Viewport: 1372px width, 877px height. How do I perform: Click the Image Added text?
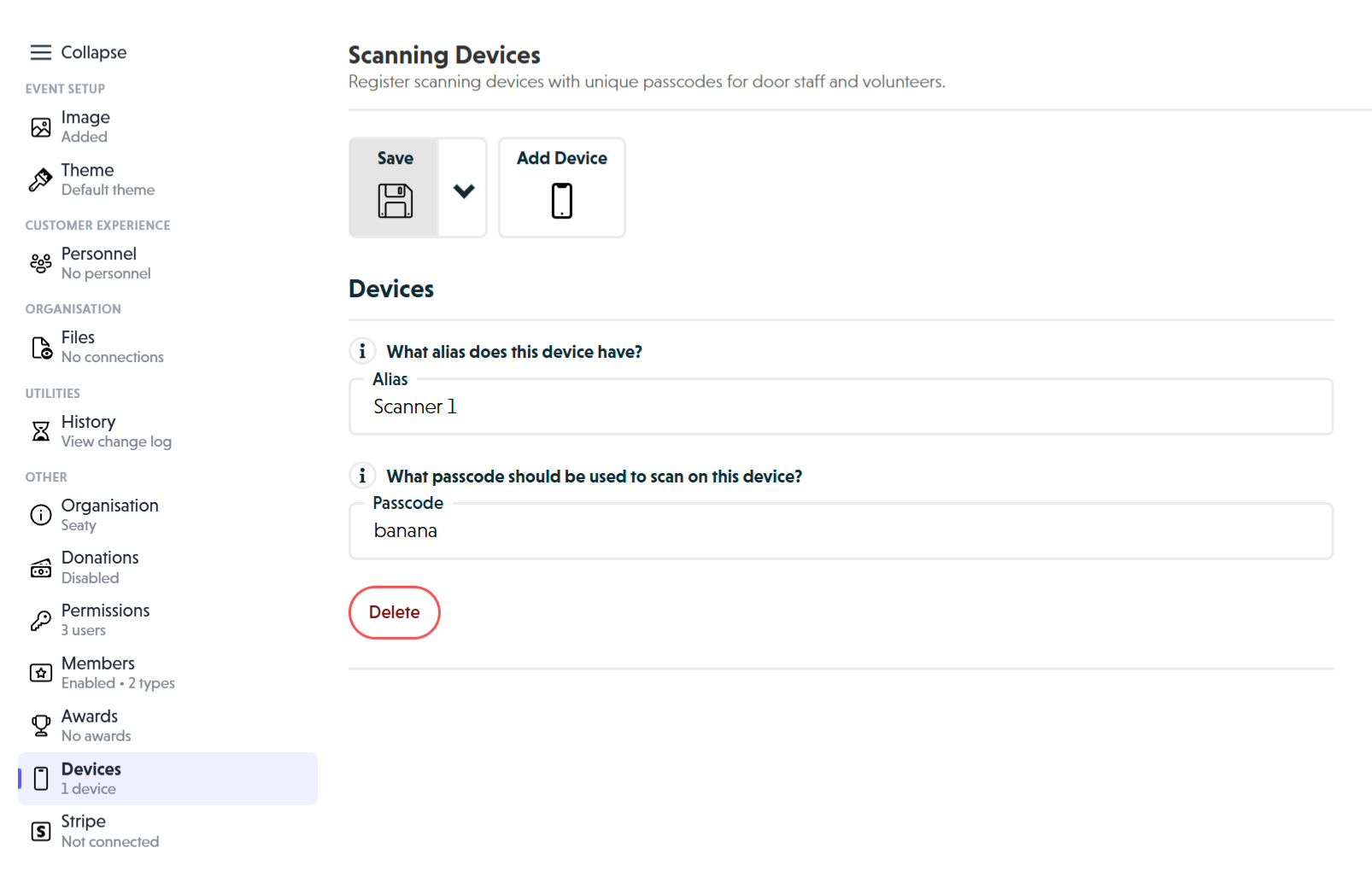tap(85, 126)
